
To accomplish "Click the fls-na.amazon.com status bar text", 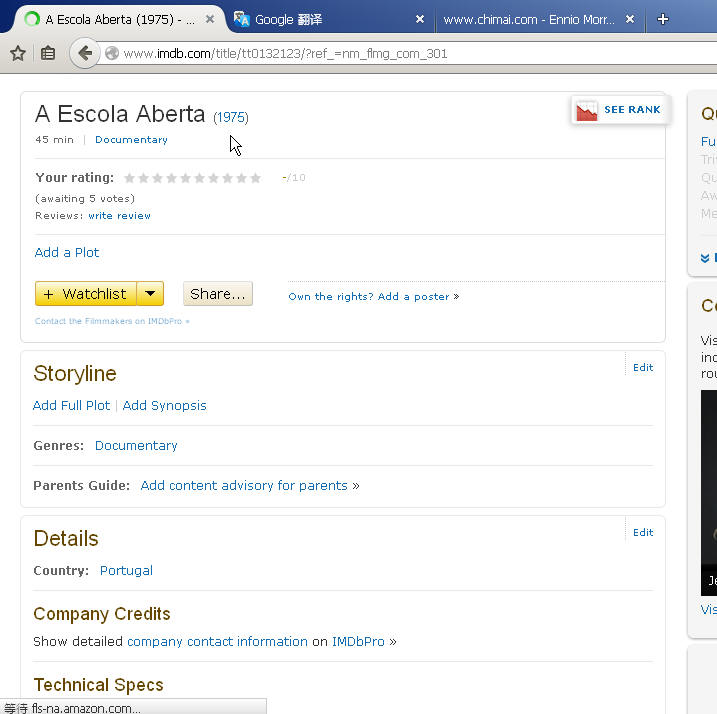I will pos(86,708).
